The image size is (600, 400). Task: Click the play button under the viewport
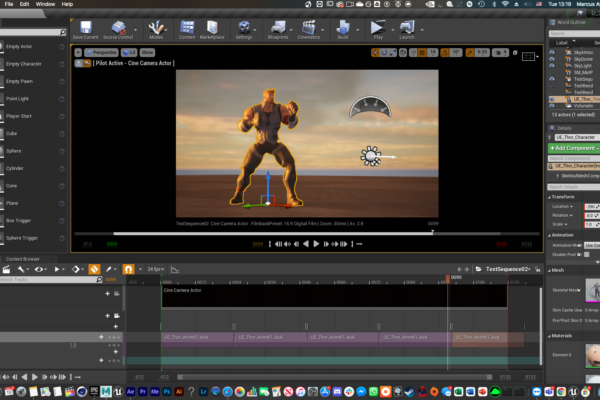pos(316,244)
